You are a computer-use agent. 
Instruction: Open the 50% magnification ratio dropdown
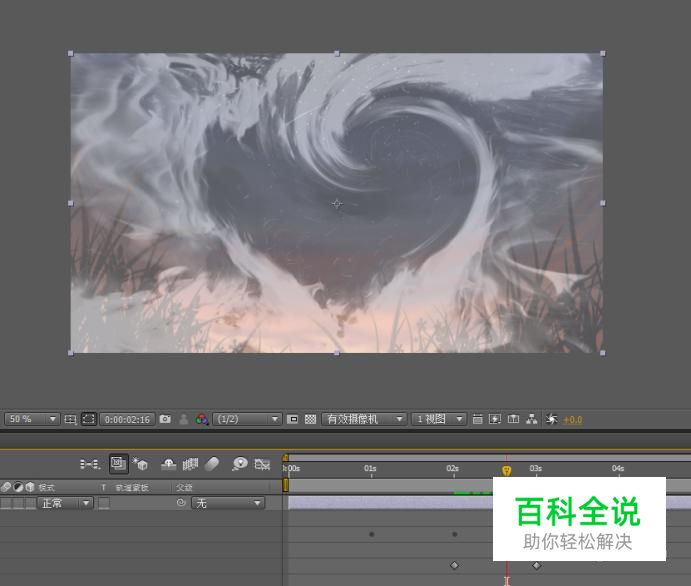point(32,419)
